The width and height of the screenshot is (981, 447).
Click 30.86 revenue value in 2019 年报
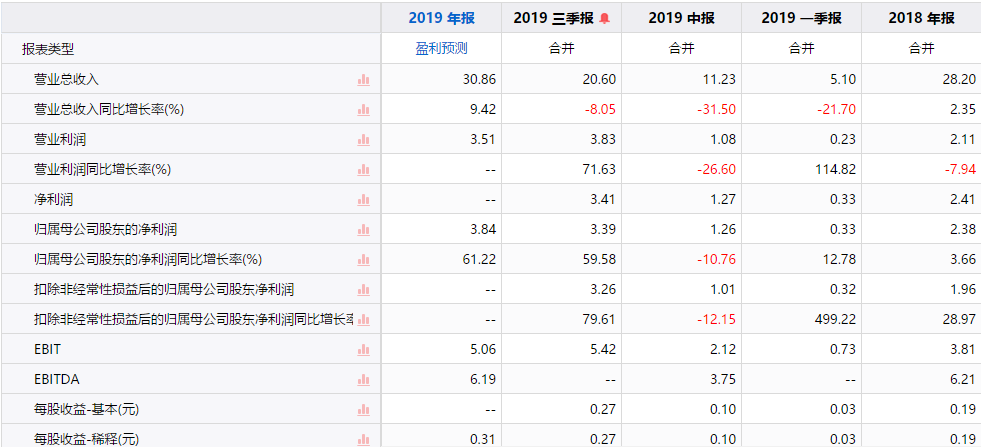(x=480, y=80)
